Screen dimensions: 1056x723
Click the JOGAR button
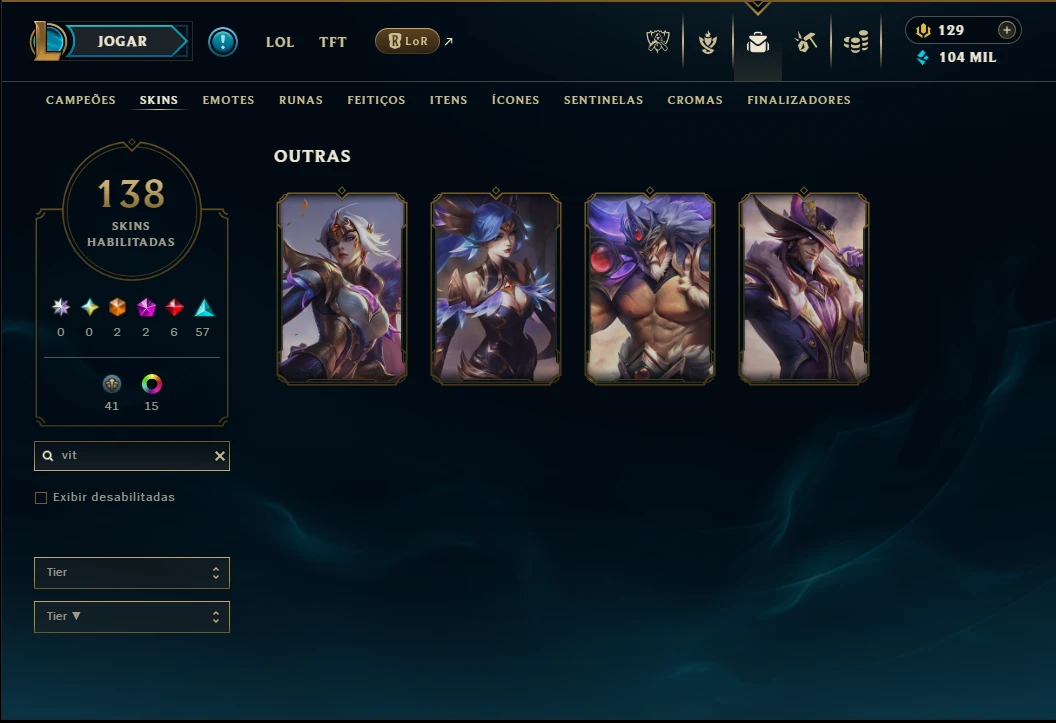[125, 41]
